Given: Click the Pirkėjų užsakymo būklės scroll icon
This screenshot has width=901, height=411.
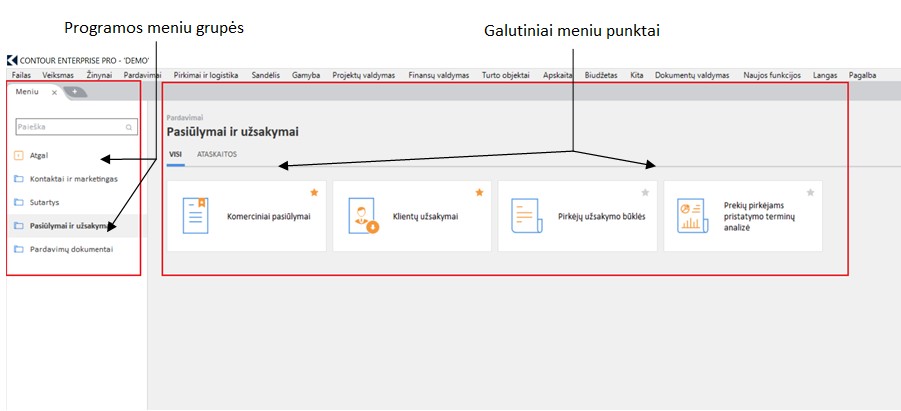Looking at the screenshot, I should 526,216.
